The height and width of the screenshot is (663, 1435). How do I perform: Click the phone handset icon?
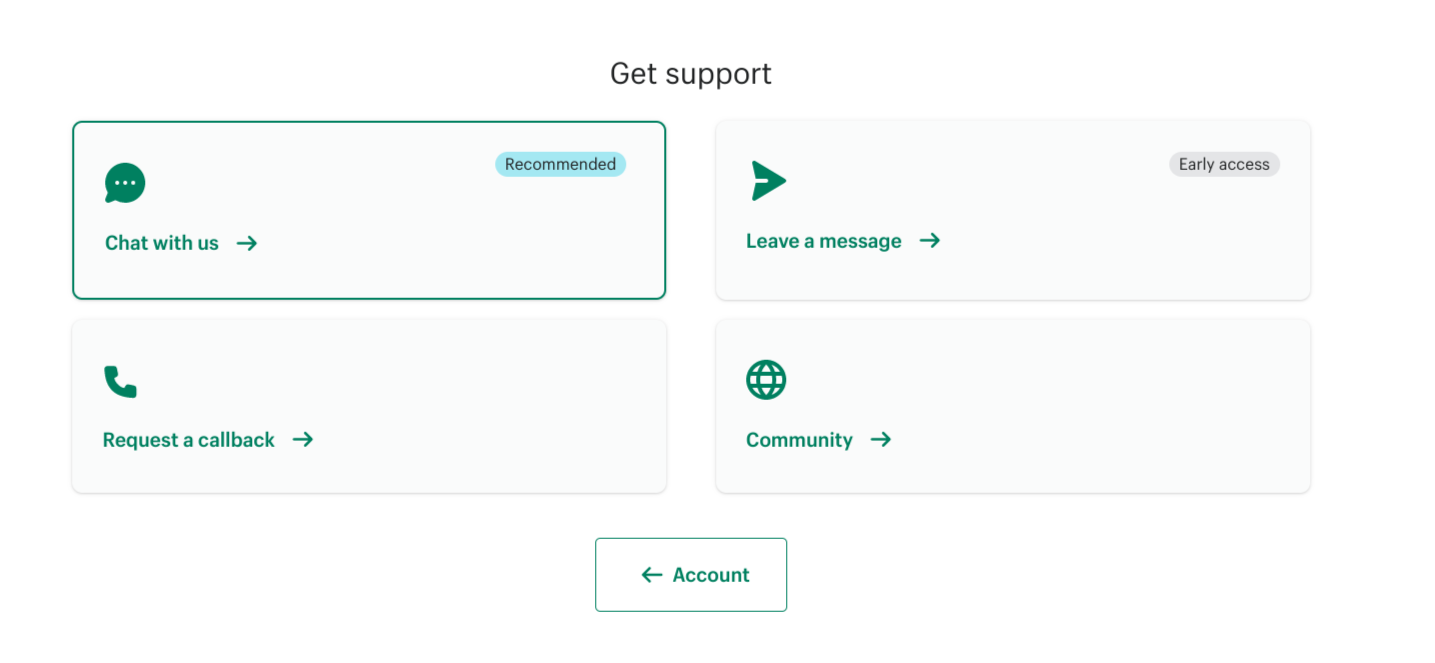(120, 381)
